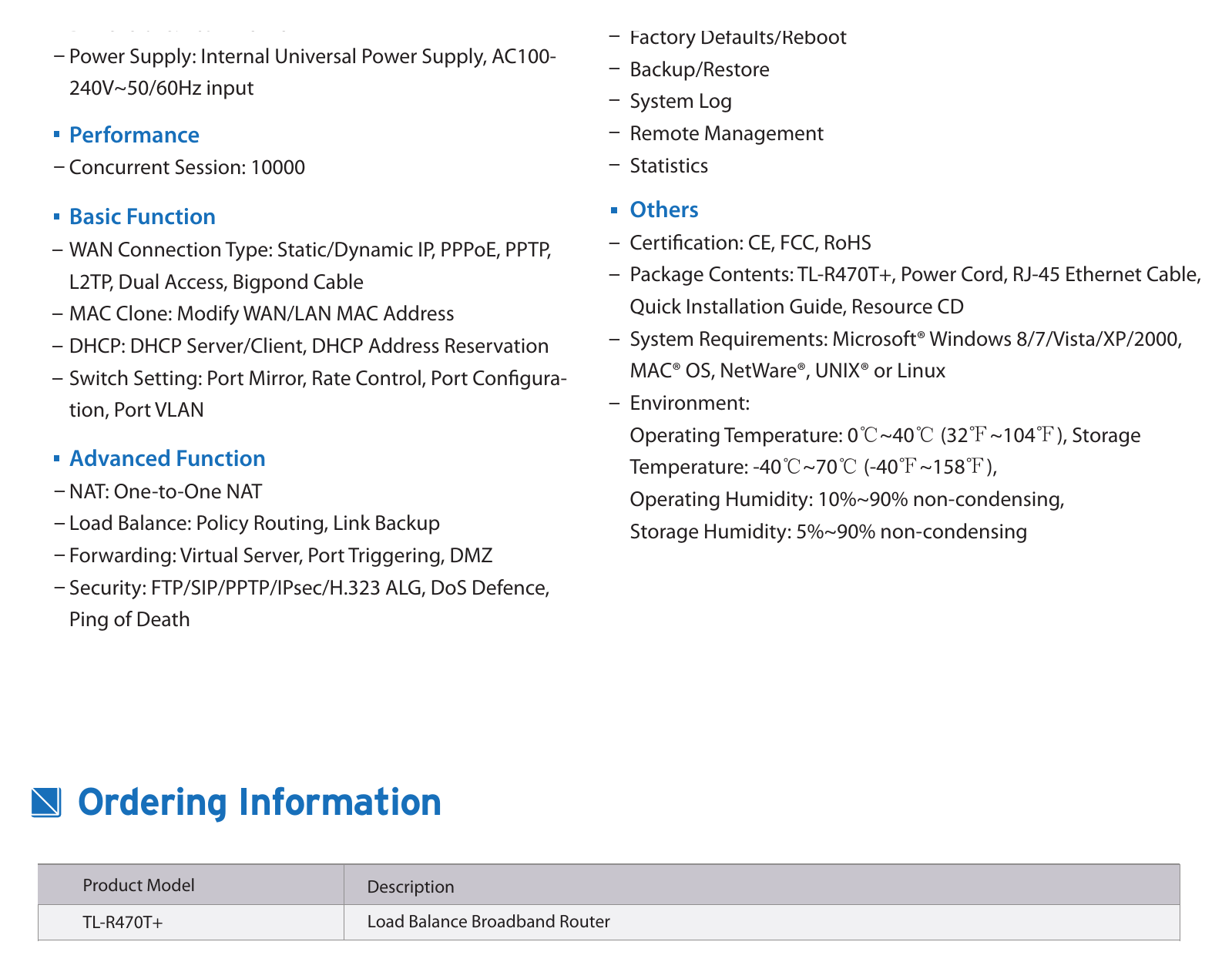
Task: Click the Remote Management list item
Action: [x=727, y=133]
